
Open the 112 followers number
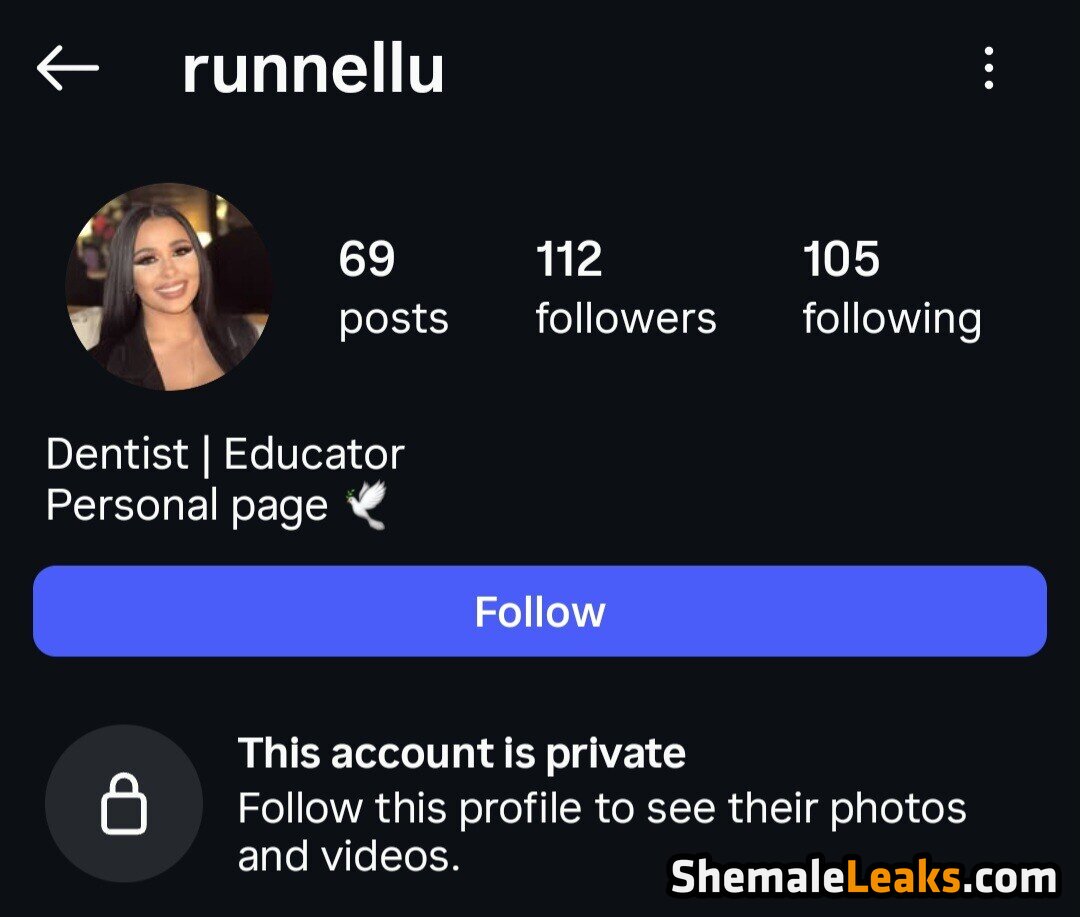[569, 259]
